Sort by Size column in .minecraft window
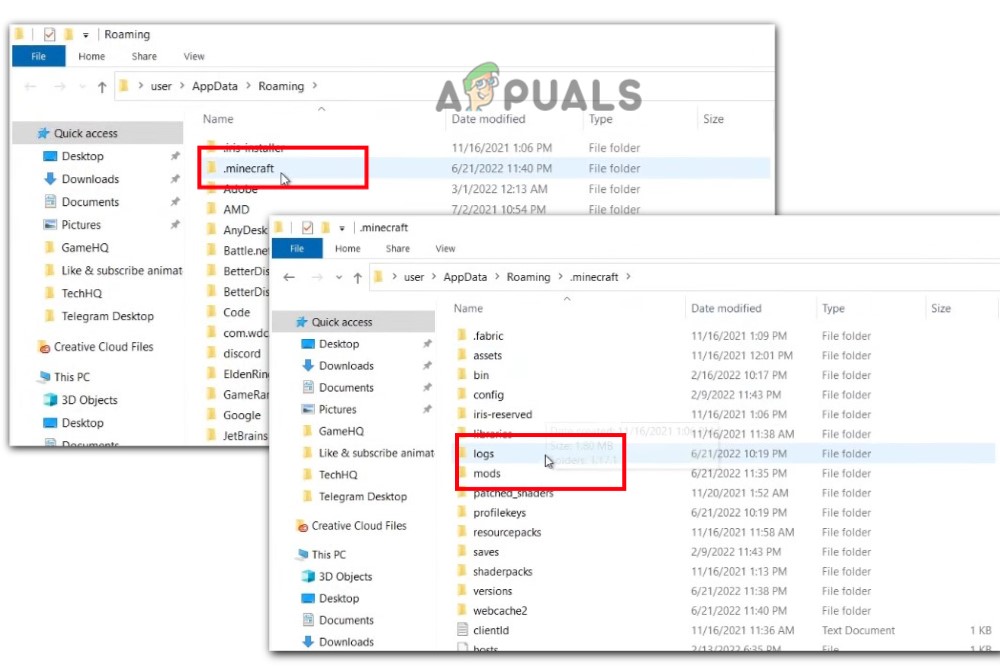Screen dimensions: 1000x672 point(941,309)
